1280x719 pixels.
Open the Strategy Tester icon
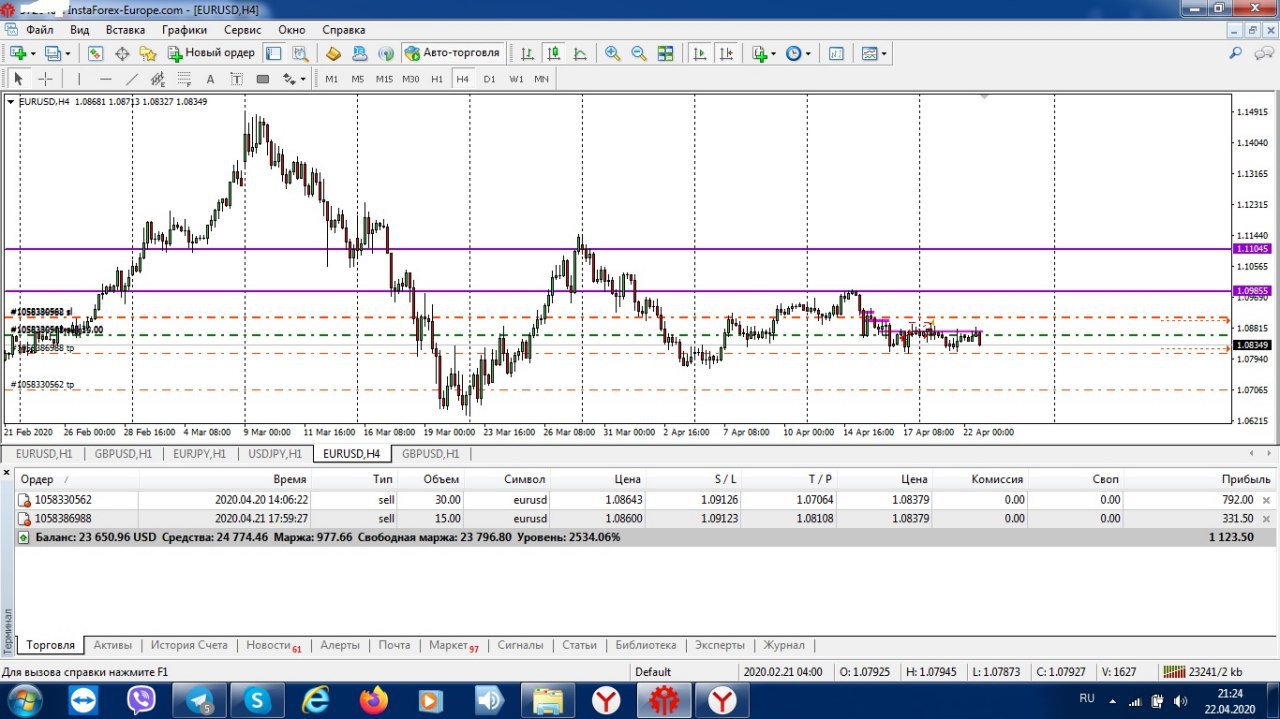(x=298, y=53)
